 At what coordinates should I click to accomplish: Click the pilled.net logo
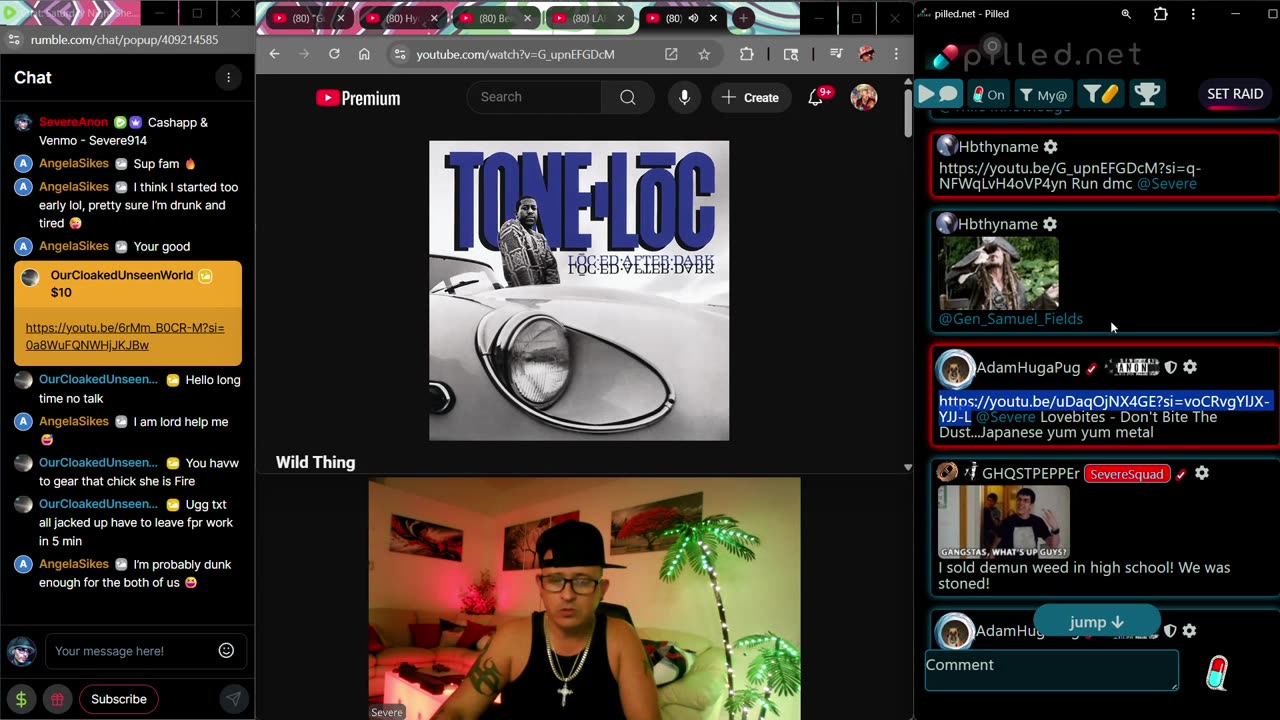coord(1035,52)
